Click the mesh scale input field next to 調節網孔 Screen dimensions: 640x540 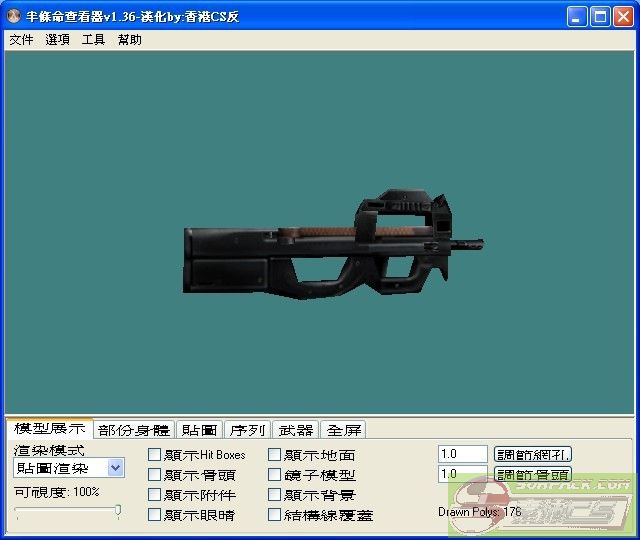point(463,454)
